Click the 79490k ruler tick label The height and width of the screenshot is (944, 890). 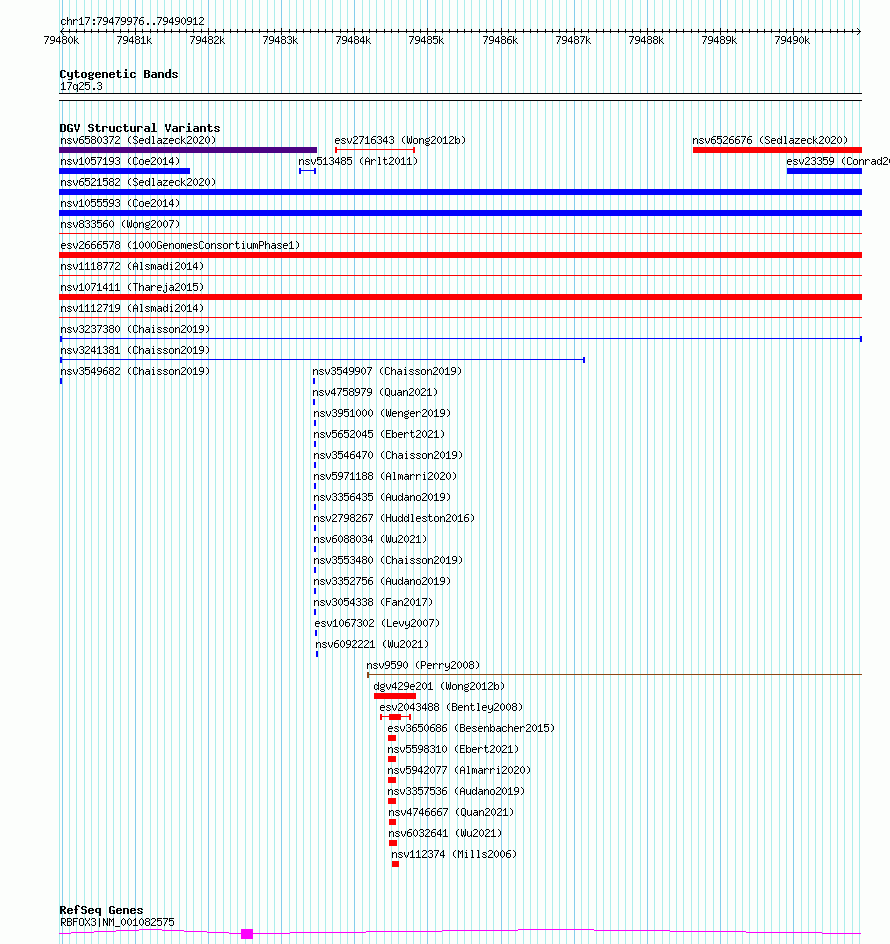[792, 40]
